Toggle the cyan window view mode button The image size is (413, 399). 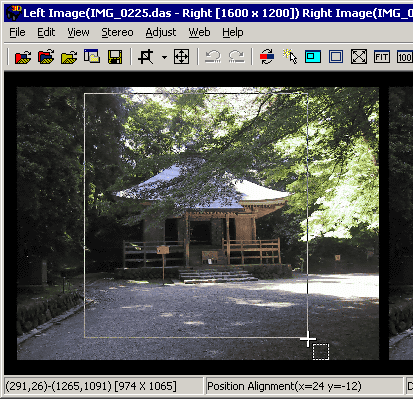click(313, 57)
